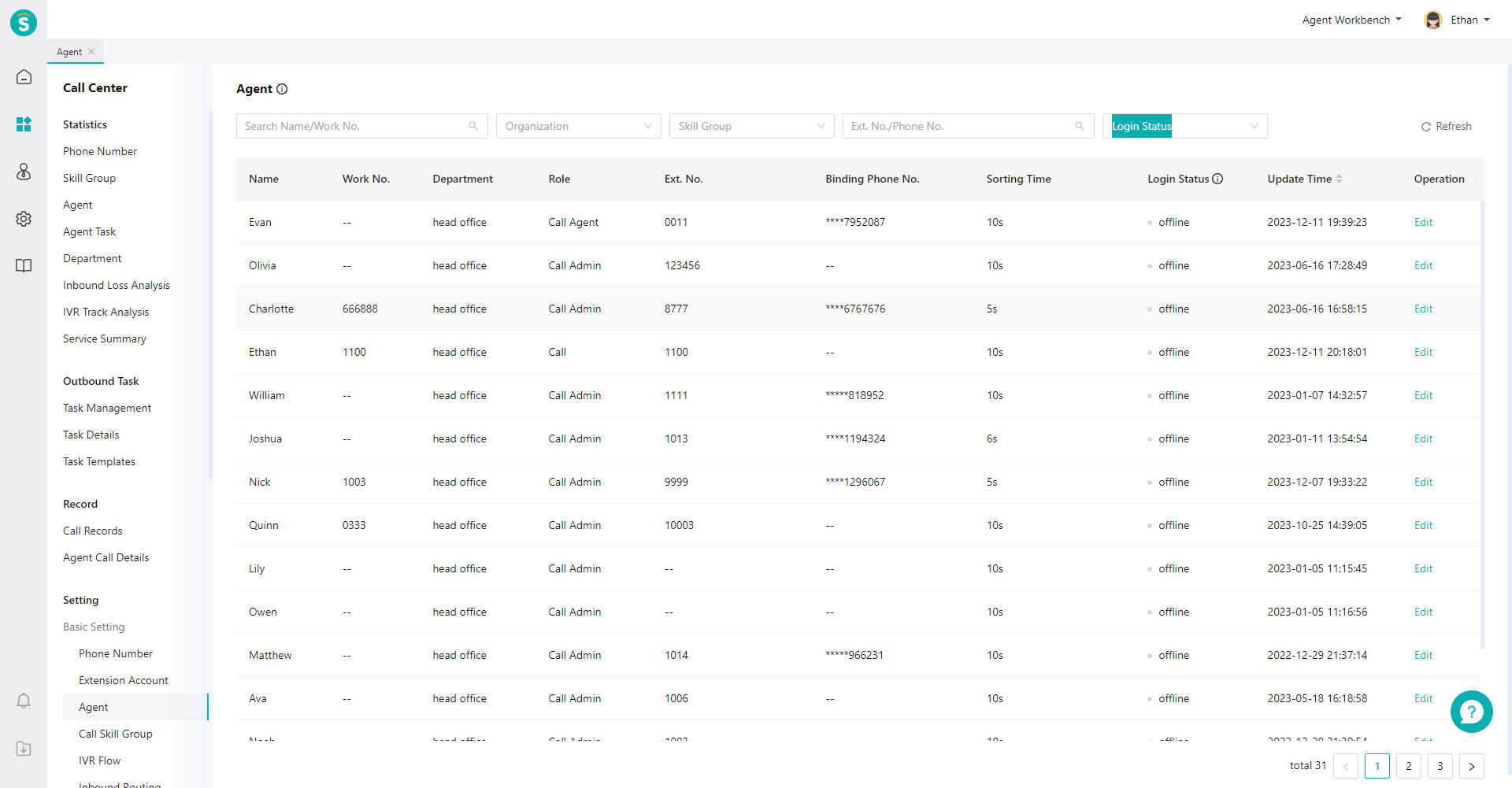Click the search magnifier in Name/Work No. field
The width and height of the screenshot is (1512, 788).
473,126
